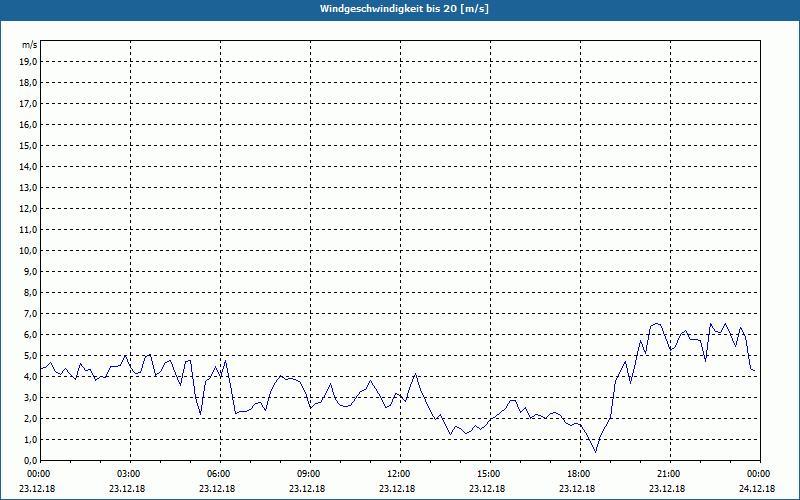The height and width of the screenshot is (500, 800).
Task: Click the '0,0' y-axis label
Action: pyautogui.click(x=30, y=461)
